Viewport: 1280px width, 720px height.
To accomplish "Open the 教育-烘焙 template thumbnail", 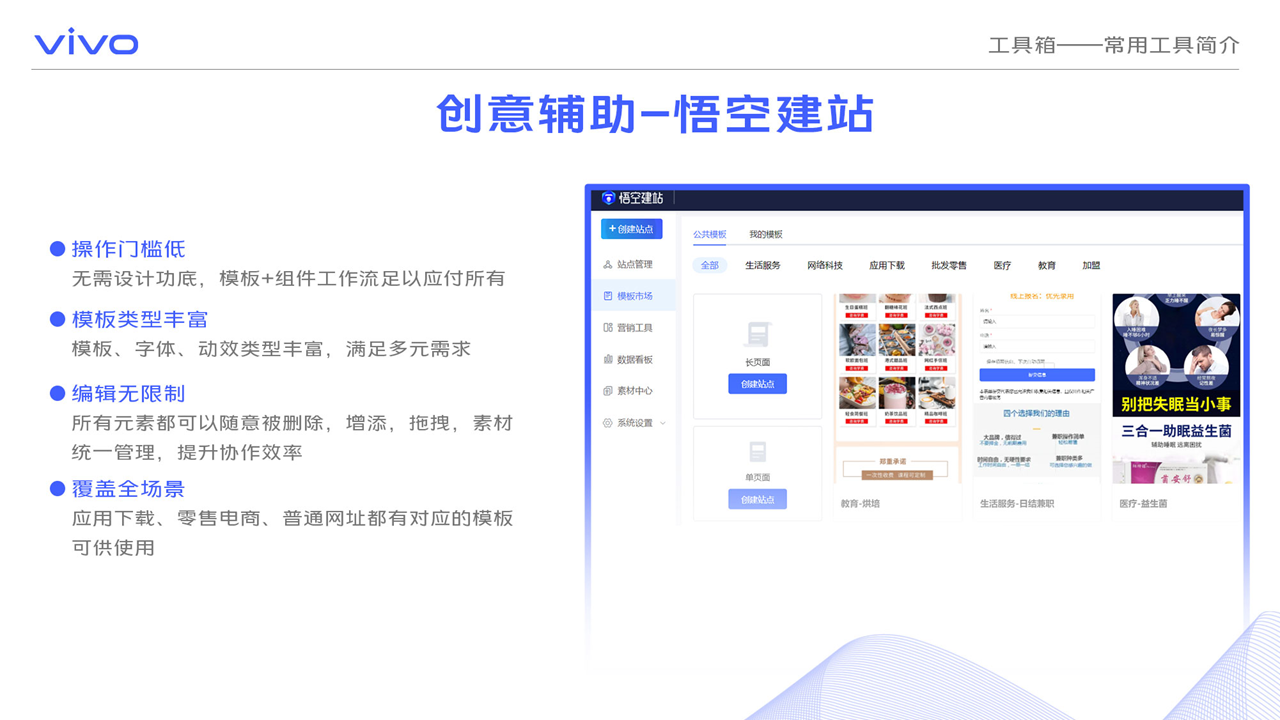I will (x=897, y=388).
